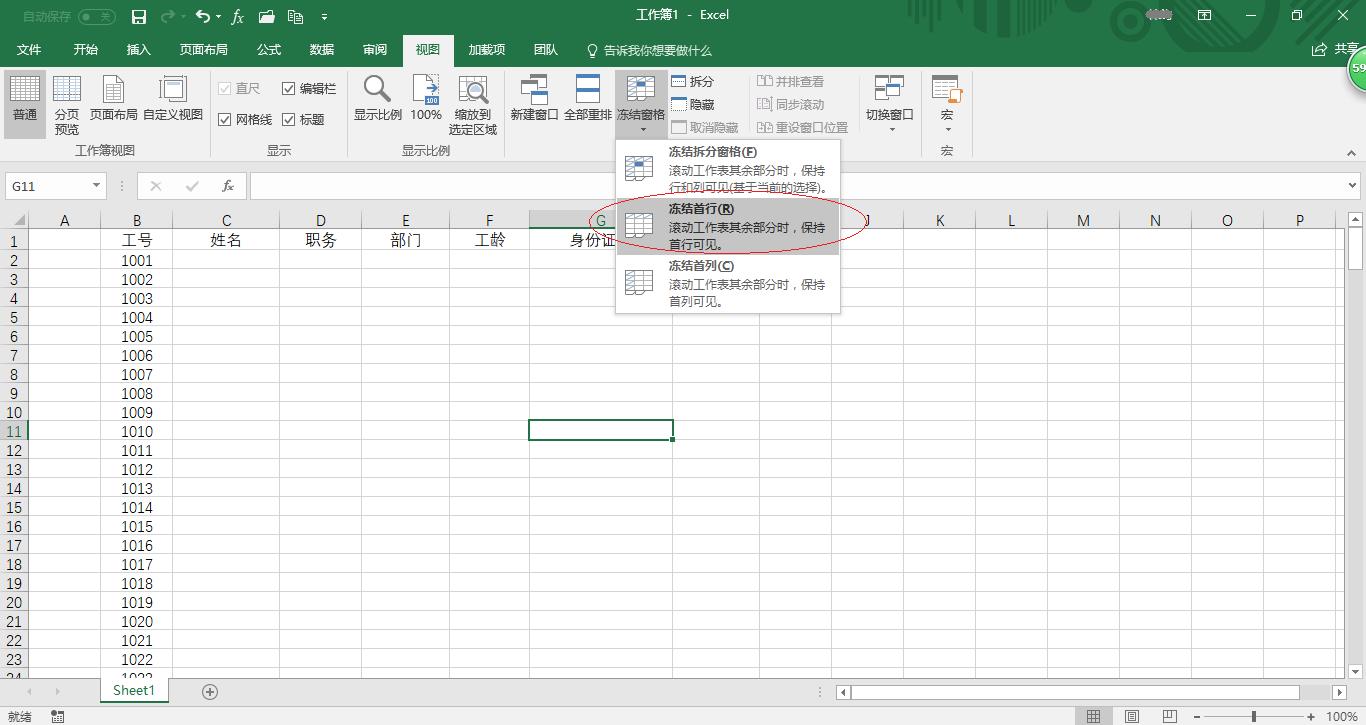Open the Name Box dropdown arrow
The width and height of the screenshot is (1366, 725).
tap(95, 185)
